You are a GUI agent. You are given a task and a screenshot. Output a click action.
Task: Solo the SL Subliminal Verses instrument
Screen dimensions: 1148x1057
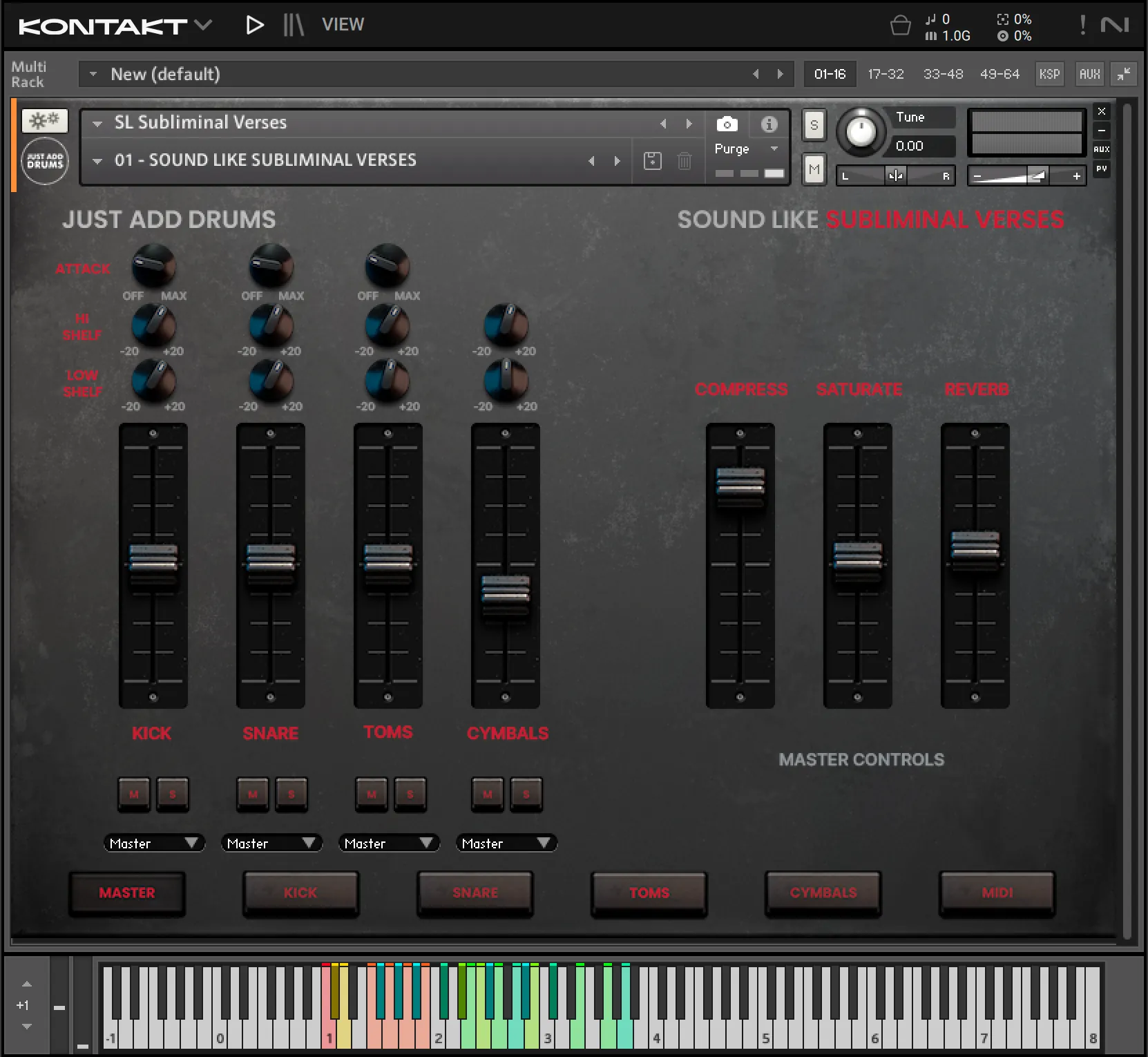coord(814,126)
